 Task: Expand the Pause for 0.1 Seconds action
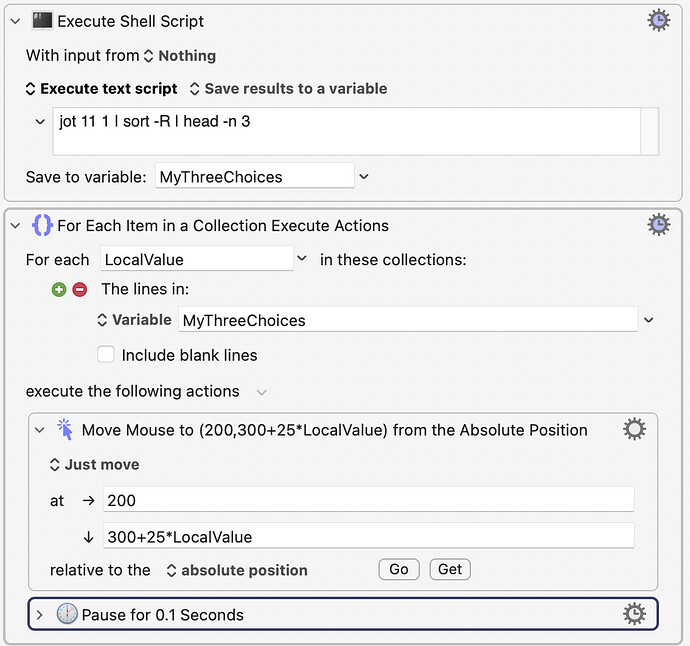40,615
